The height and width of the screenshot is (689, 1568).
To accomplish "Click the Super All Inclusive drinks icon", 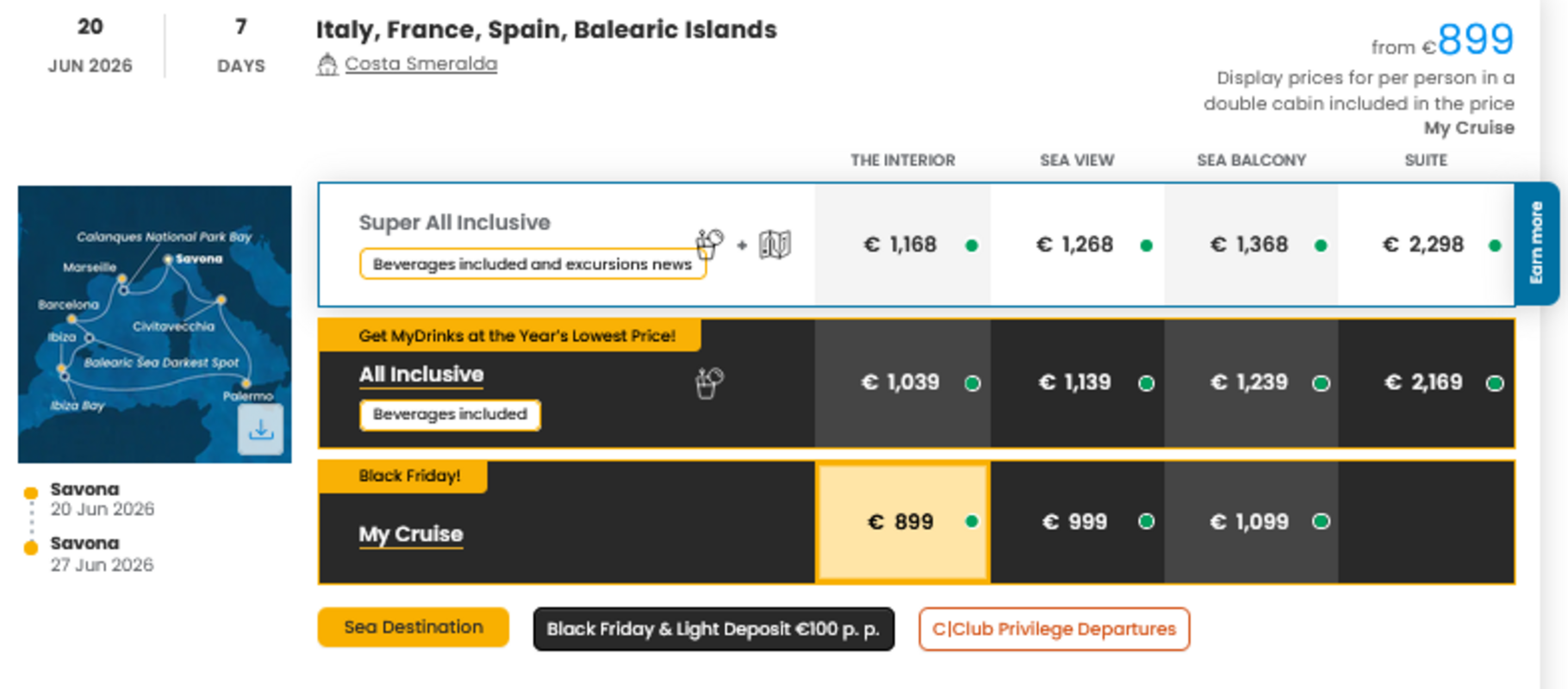I will 709,244.
